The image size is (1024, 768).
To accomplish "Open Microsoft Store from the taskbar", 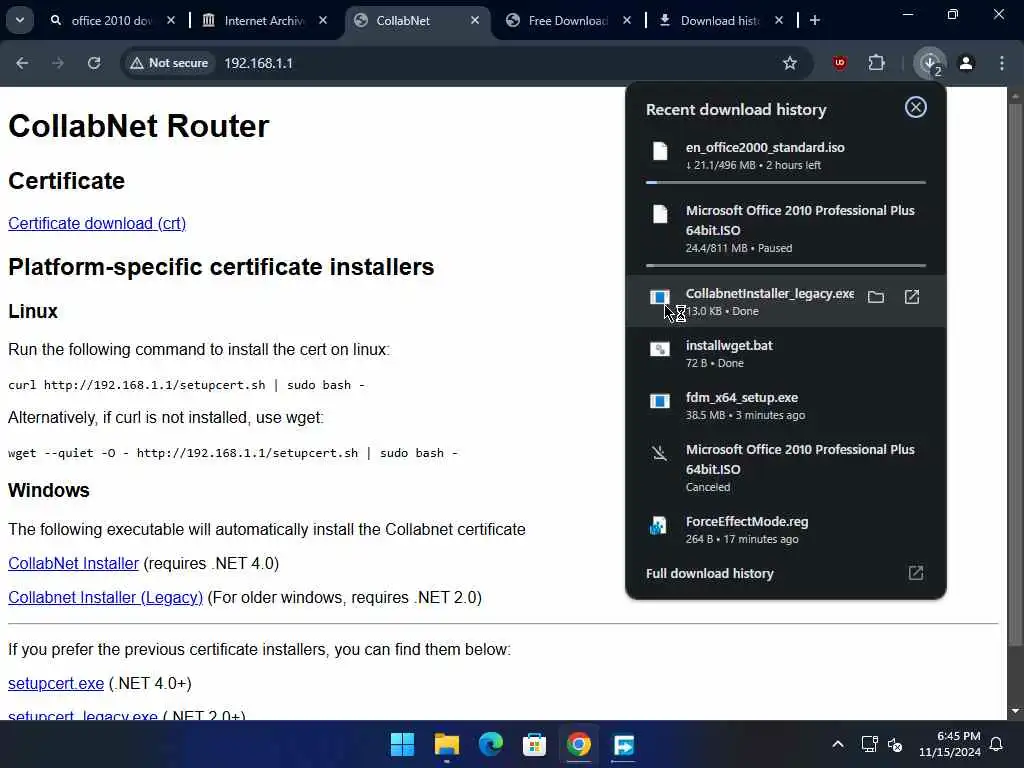I will pos(534,744).
